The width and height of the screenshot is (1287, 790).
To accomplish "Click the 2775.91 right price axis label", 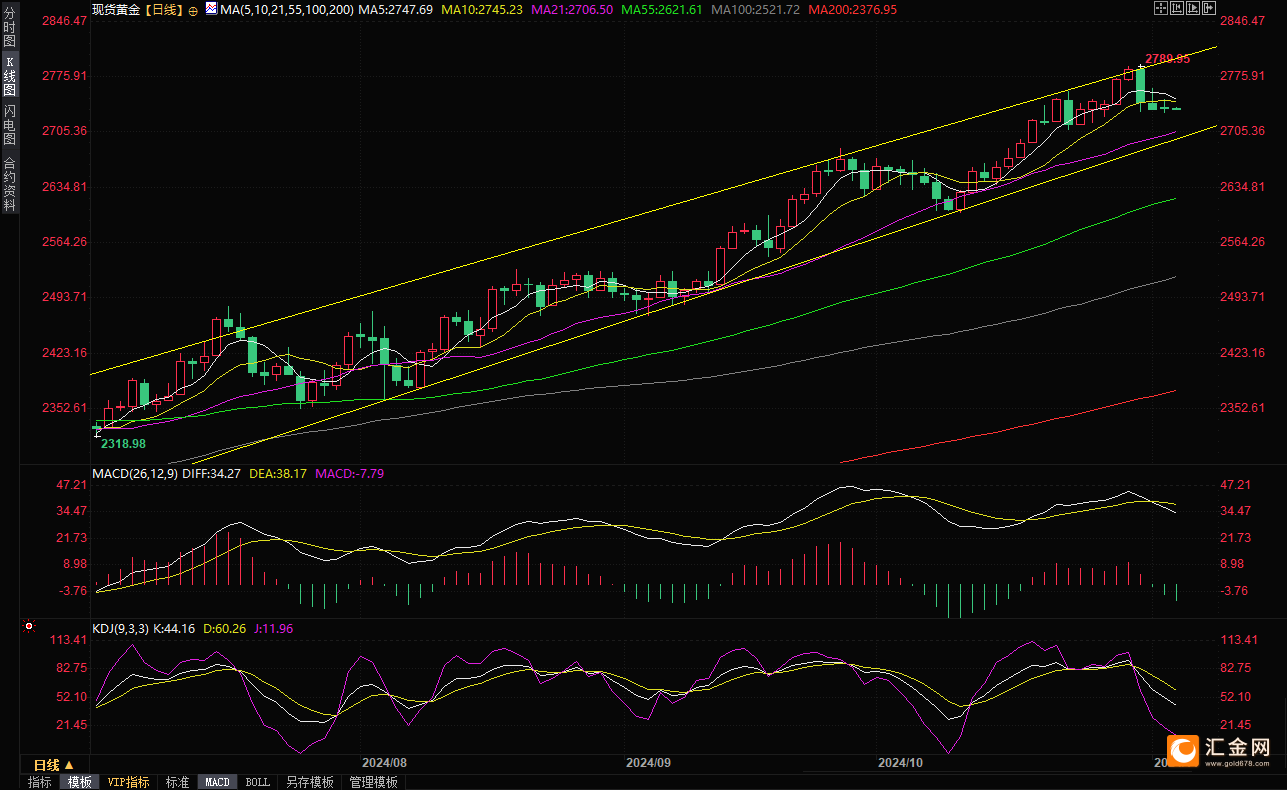I will pos(1243,75).
